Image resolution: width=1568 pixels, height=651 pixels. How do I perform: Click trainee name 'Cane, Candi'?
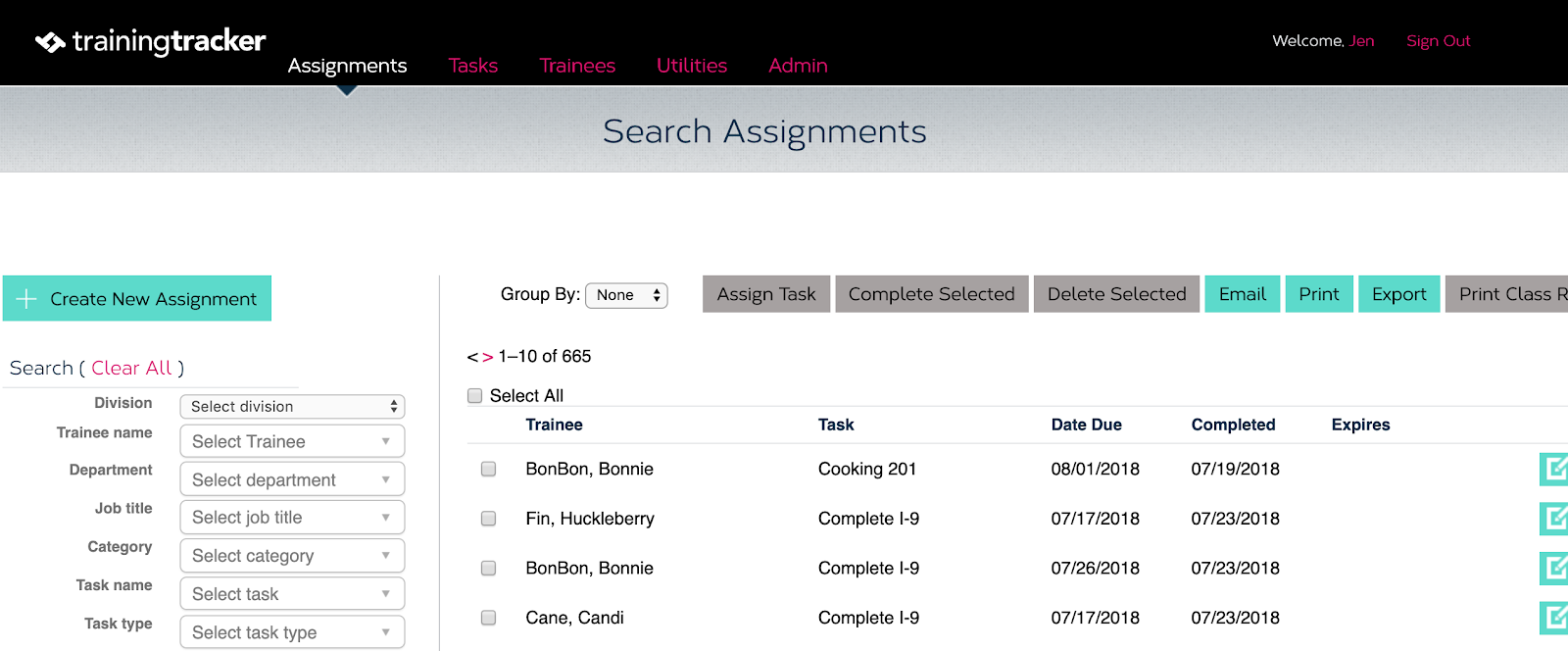coord(574,618)
